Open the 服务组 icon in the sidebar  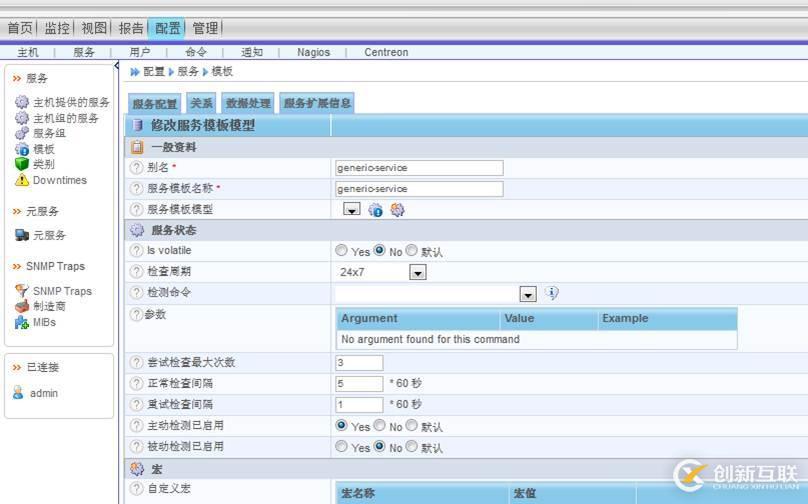[22, 133]
